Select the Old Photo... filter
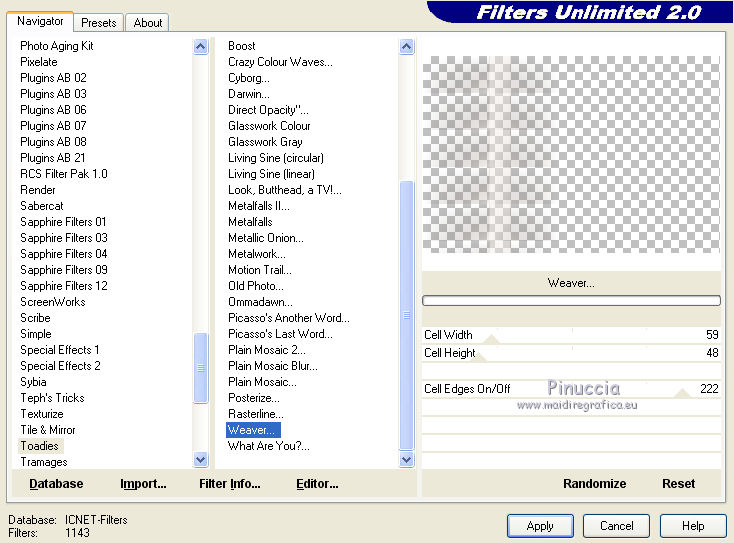734x543 pixels. click(256, 286)
